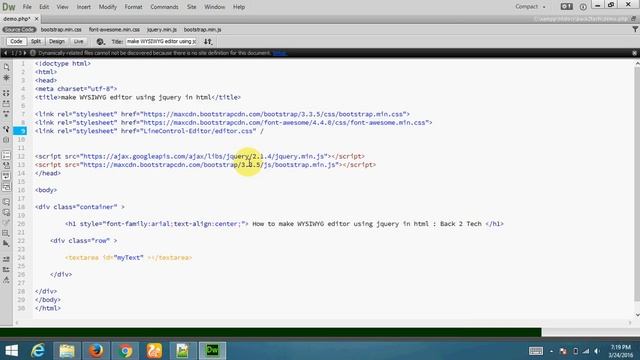Show Source Code related file
The width and height of the screenshot is (640, 360).
(19, 29)
